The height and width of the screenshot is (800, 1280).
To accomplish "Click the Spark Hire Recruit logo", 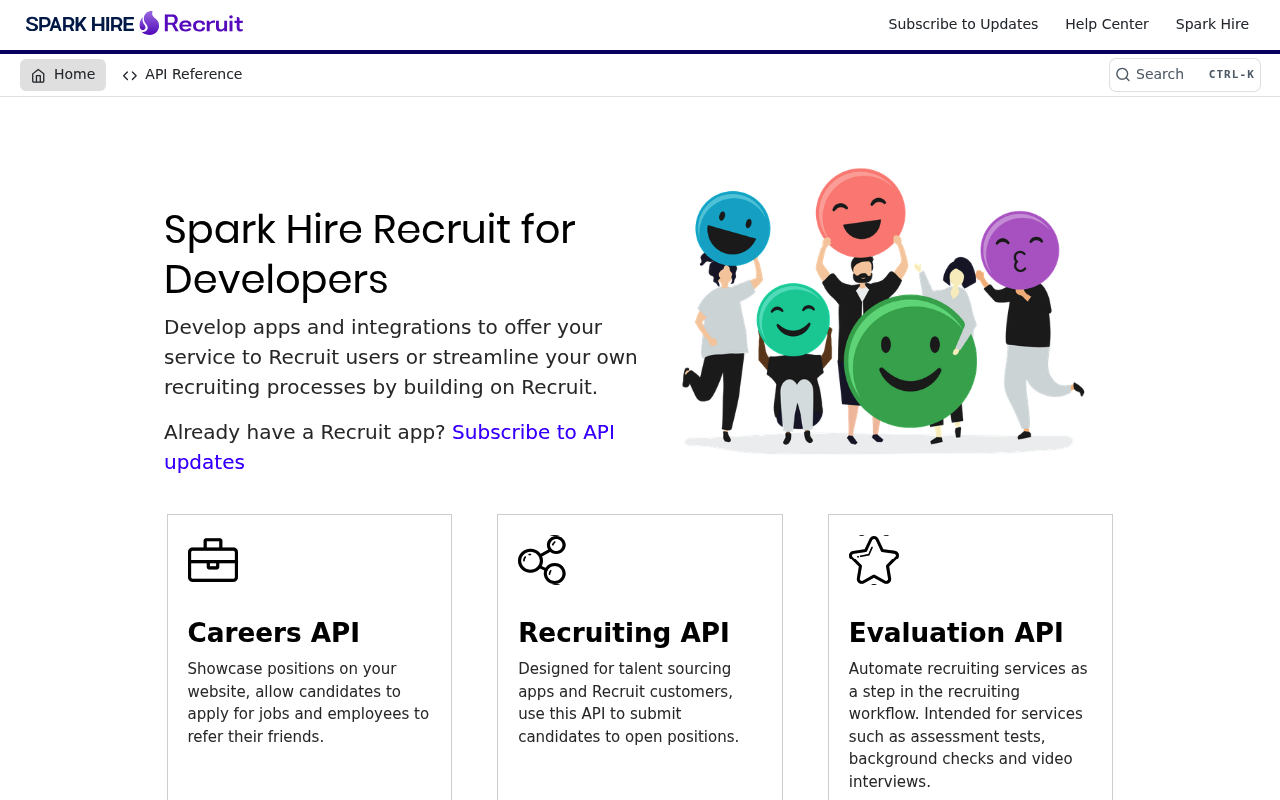I will (x=134, y=23).
